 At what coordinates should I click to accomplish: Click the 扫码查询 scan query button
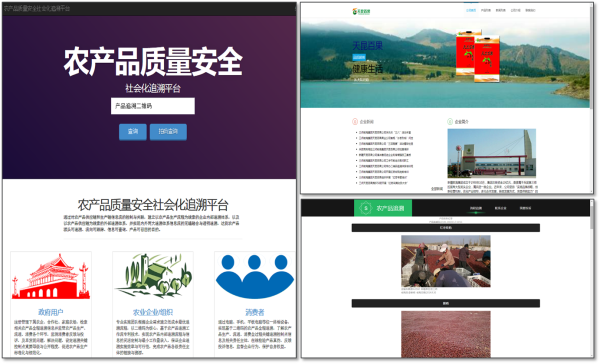coord(168,132)
